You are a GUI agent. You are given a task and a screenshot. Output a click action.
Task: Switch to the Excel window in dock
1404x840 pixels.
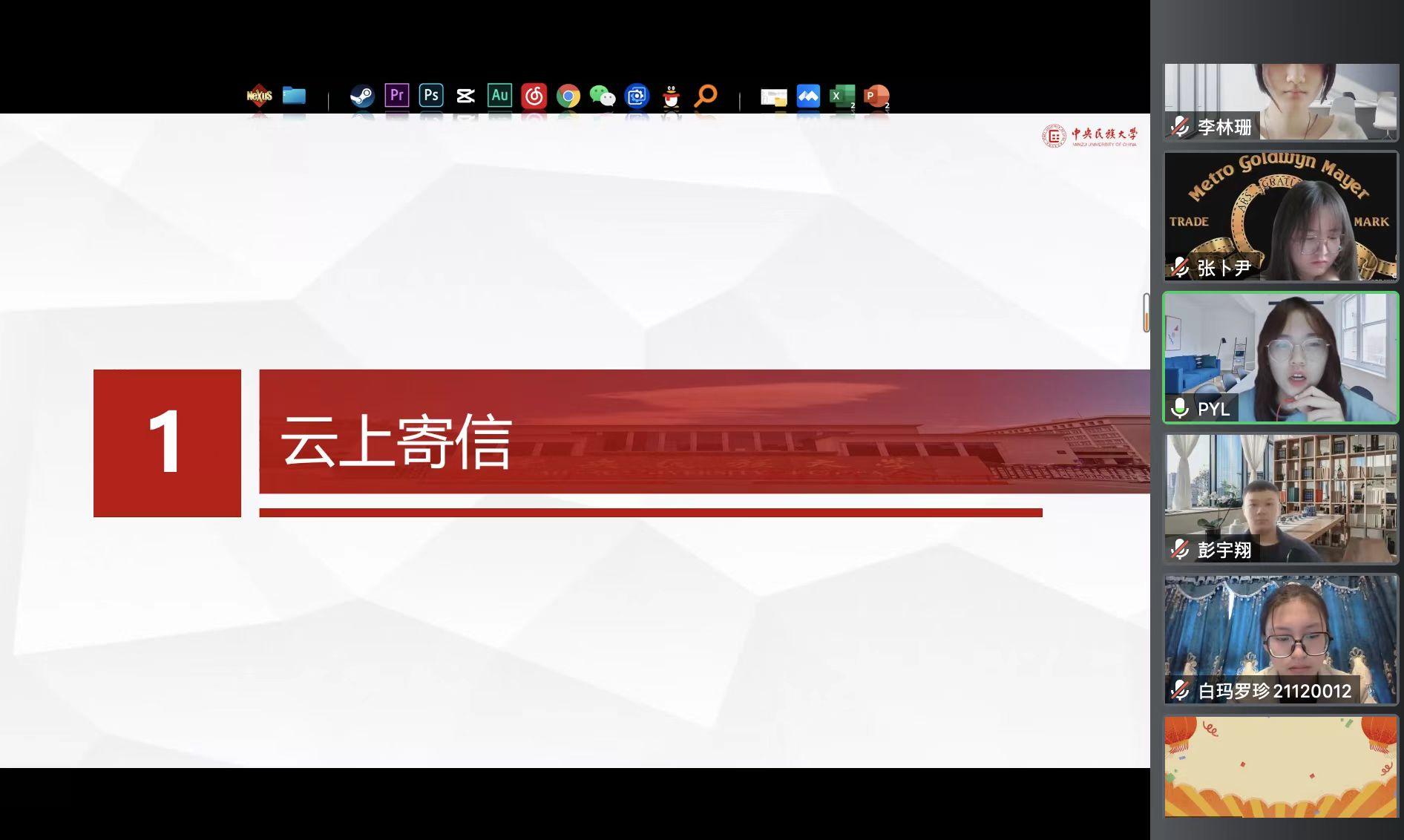[842, 96]
